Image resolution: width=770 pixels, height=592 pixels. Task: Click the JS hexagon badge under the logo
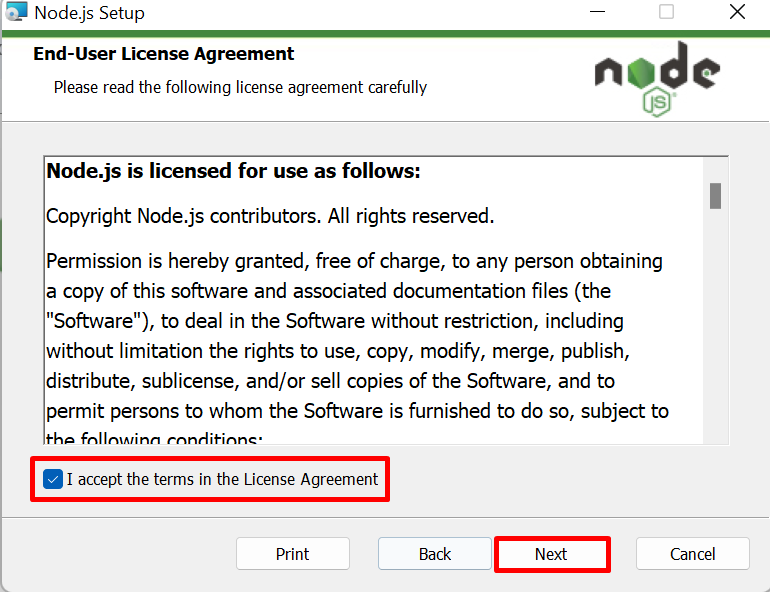(x=657, y=102)
